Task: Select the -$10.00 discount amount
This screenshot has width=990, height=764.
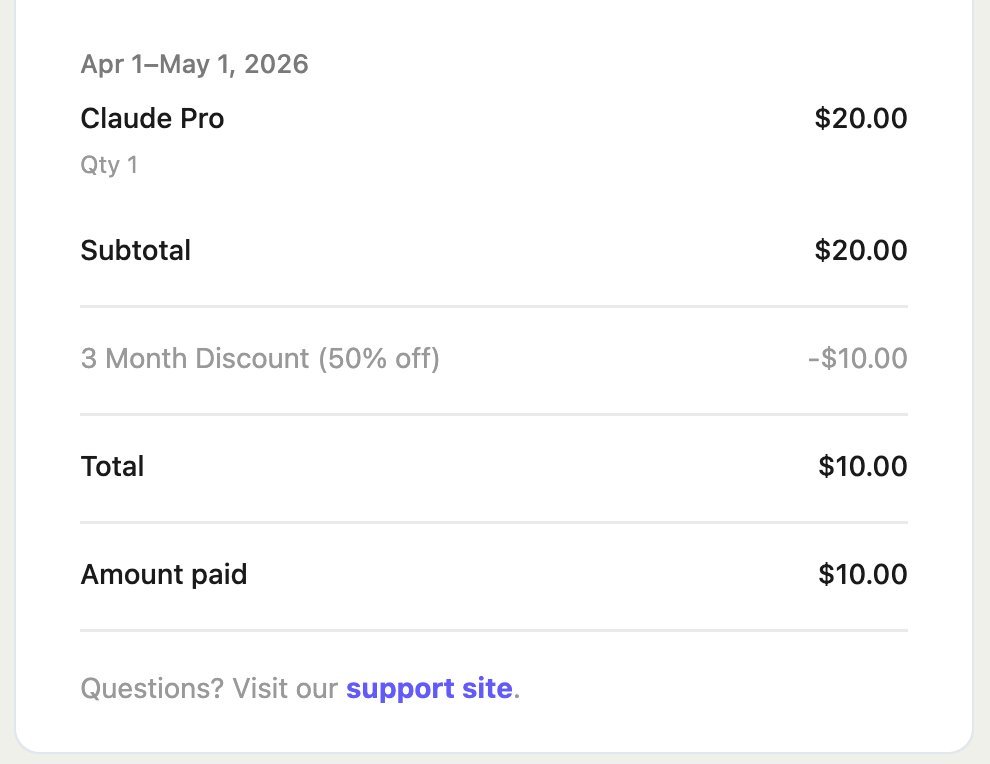Action: 857,359
